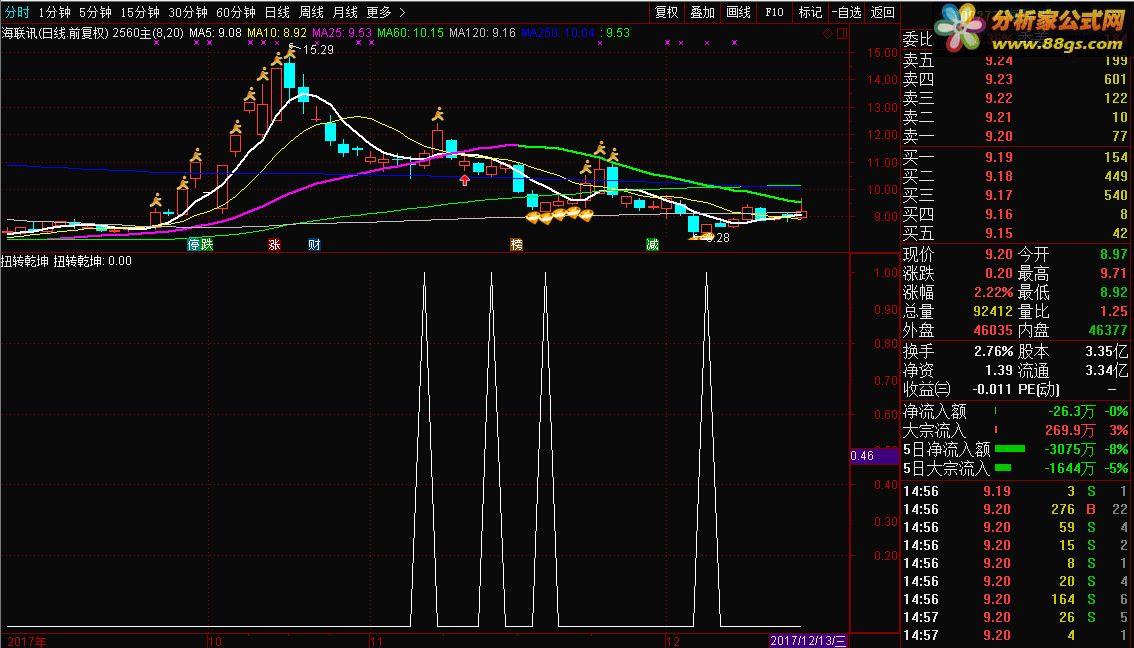
Task: Click the 跌 event marker
Action: point(207,244)
